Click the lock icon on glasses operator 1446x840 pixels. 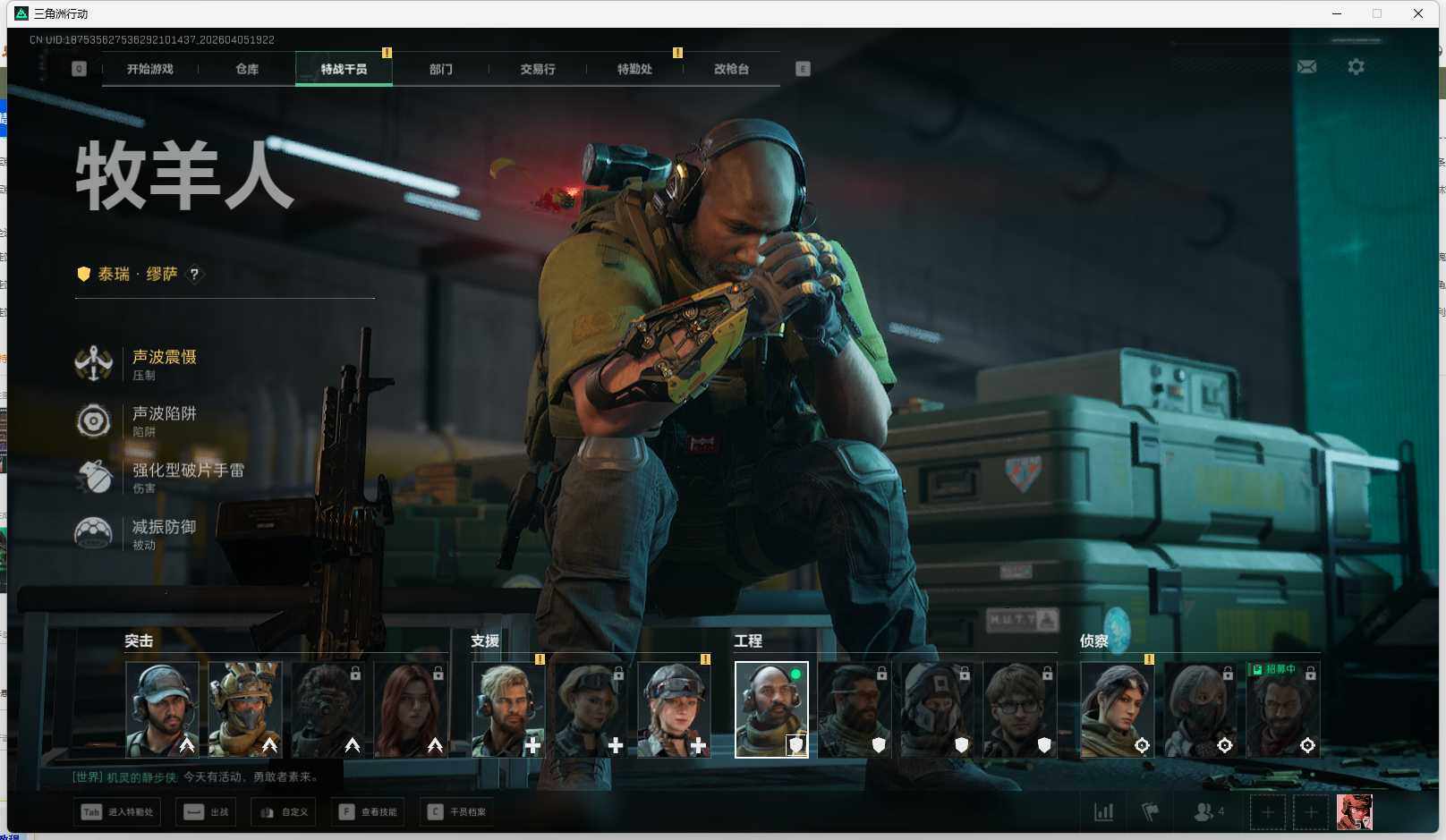[1048, 674]
